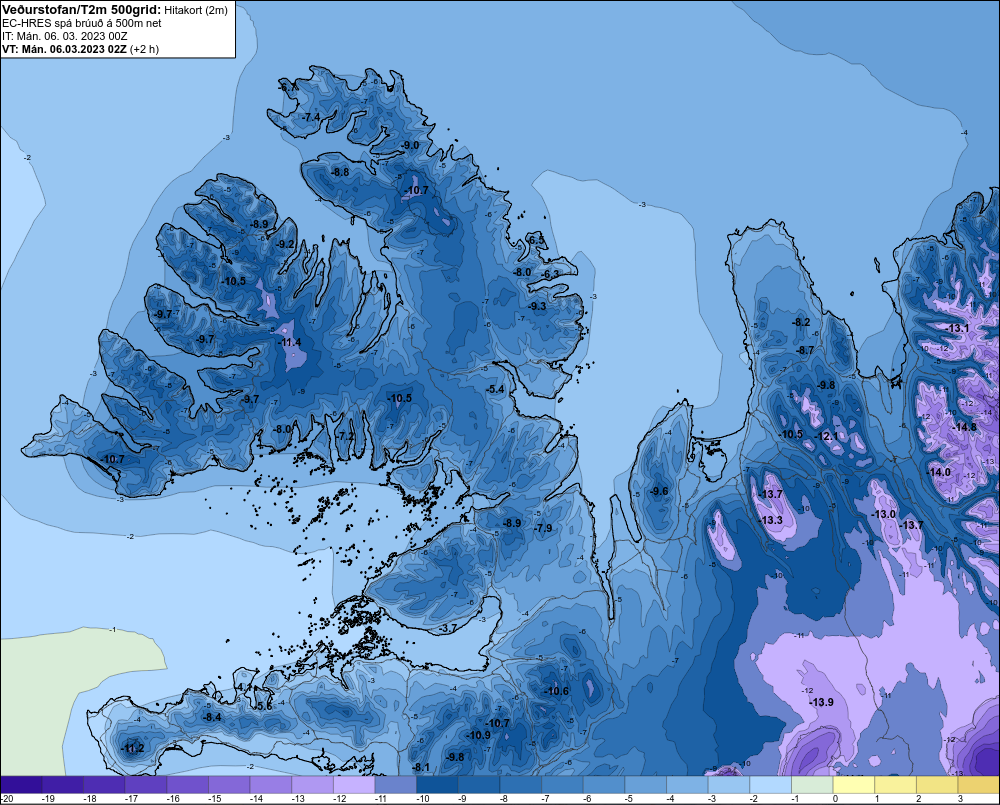1000x805 pixels.
Task: Click the -8.1 temperature label
Action: (421, 767)
